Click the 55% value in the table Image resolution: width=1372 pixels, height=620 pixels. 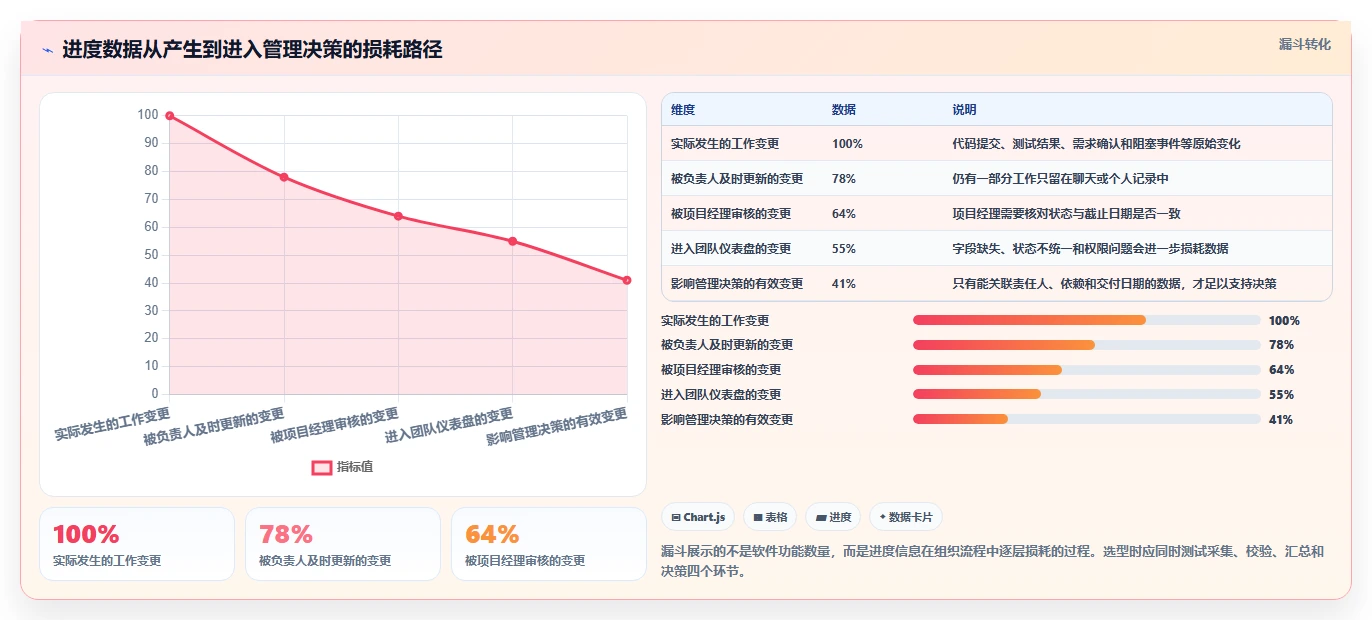point(844,249)
